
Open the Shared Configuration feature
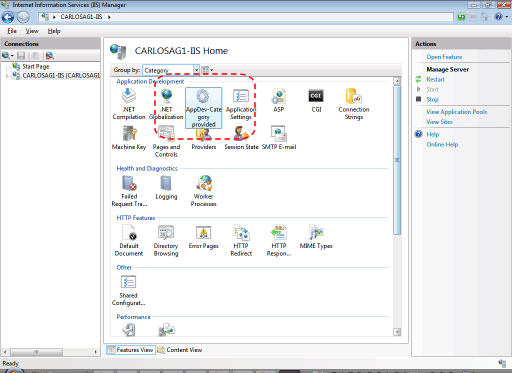coord(128,290)
